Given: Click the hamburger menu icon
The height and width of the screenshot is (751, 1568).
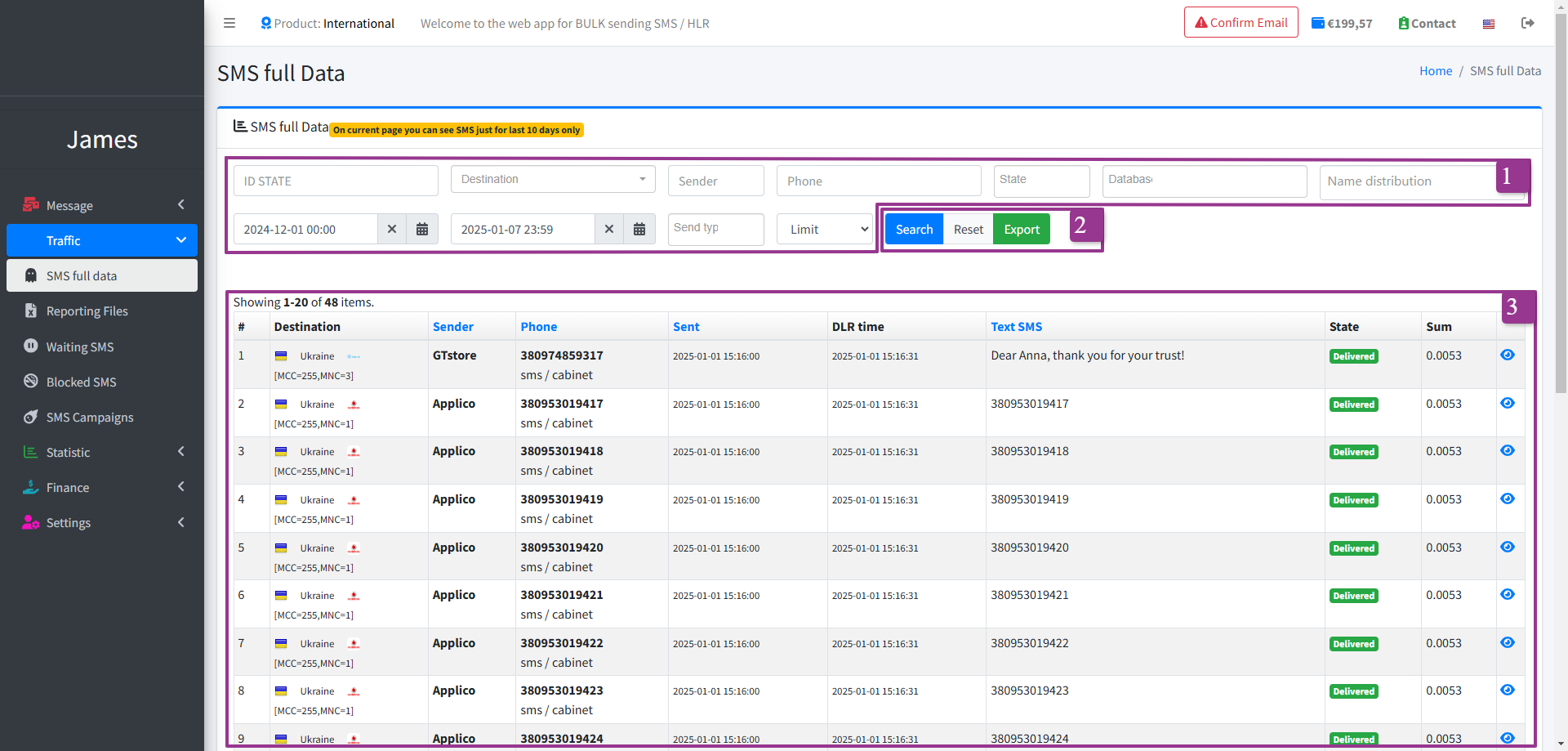Looking at the screenshot, I should (229, 23).
